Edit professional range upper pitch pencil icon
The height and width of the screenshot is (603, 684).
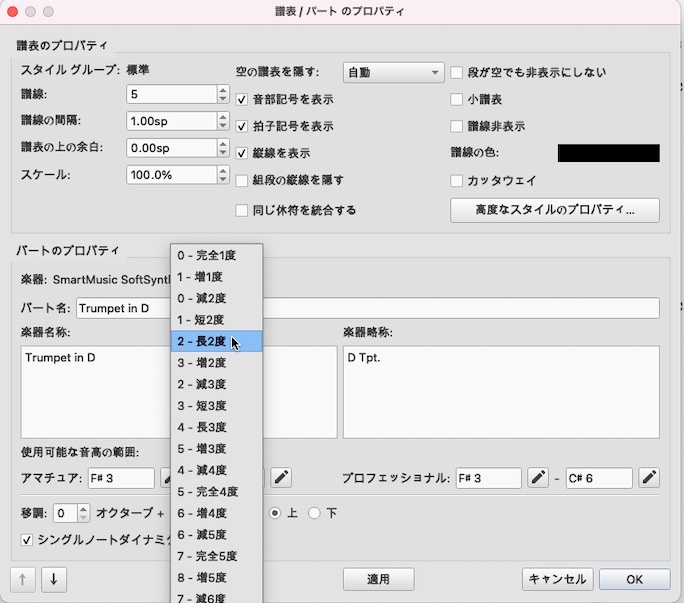pyautogui.click(x=649, y=478)
